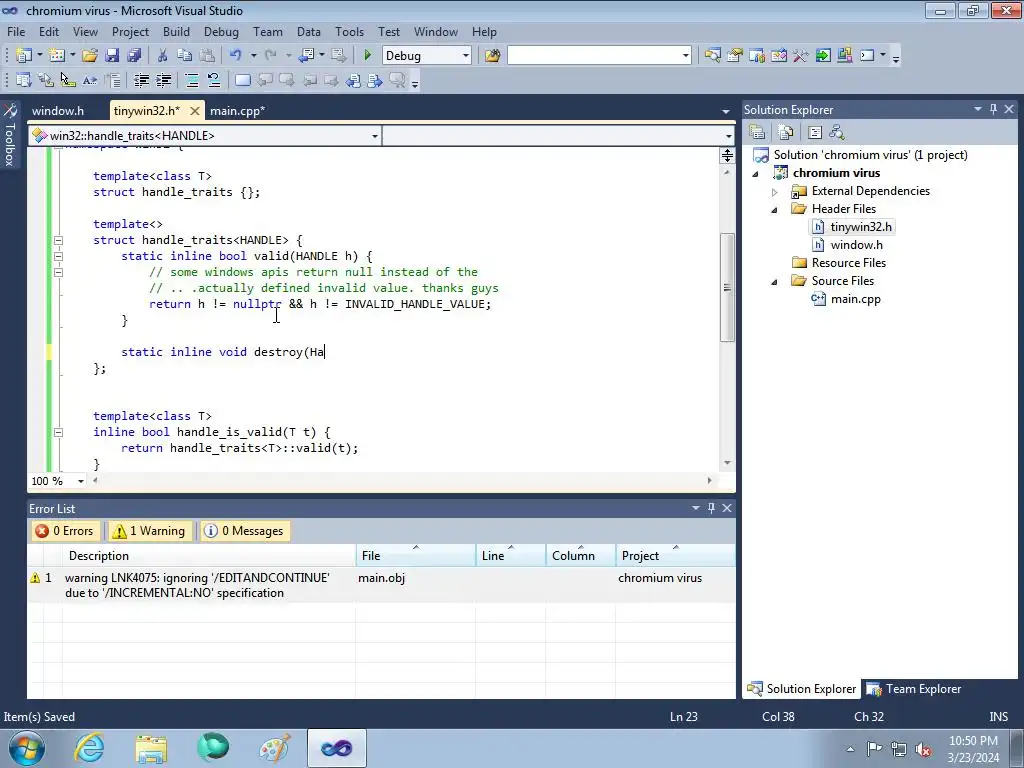This screenshot has width=1024, height=768.
Task: Click the Save All toolbar icon
Action: (x=134, y=56)
